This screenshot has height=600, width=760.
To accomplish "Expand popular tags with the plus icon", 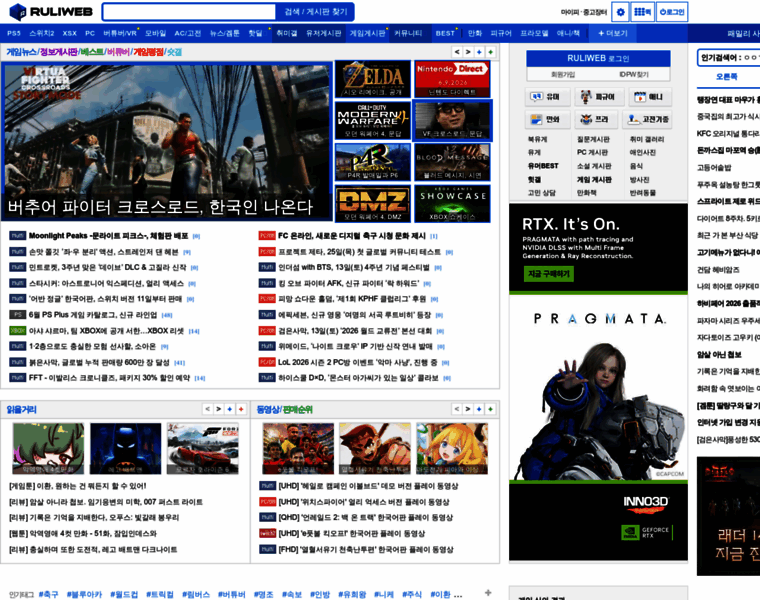I will tap(488, 593).
